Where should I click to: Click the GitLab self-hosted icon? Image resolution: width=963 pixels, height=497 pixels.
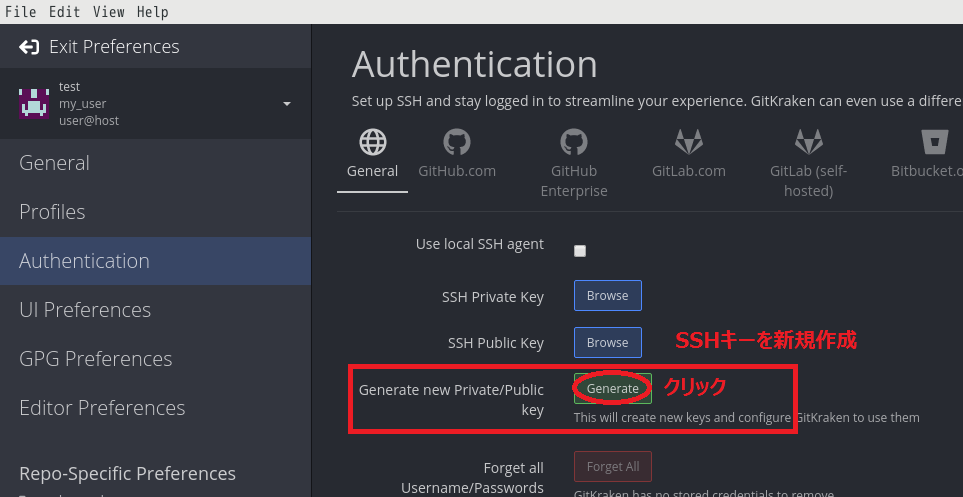click(808, 142)
